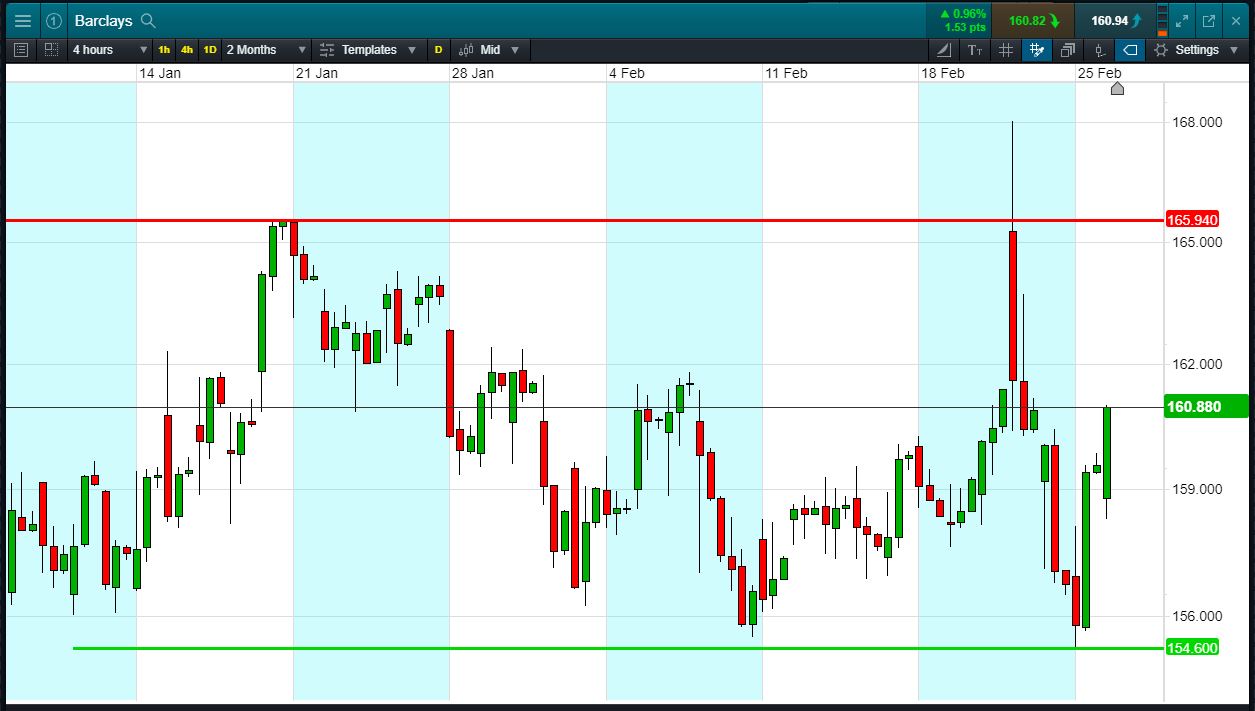Click the green horizontal support line
Viewport: 1255px width, 711px height.
click(x=619, y=648)
